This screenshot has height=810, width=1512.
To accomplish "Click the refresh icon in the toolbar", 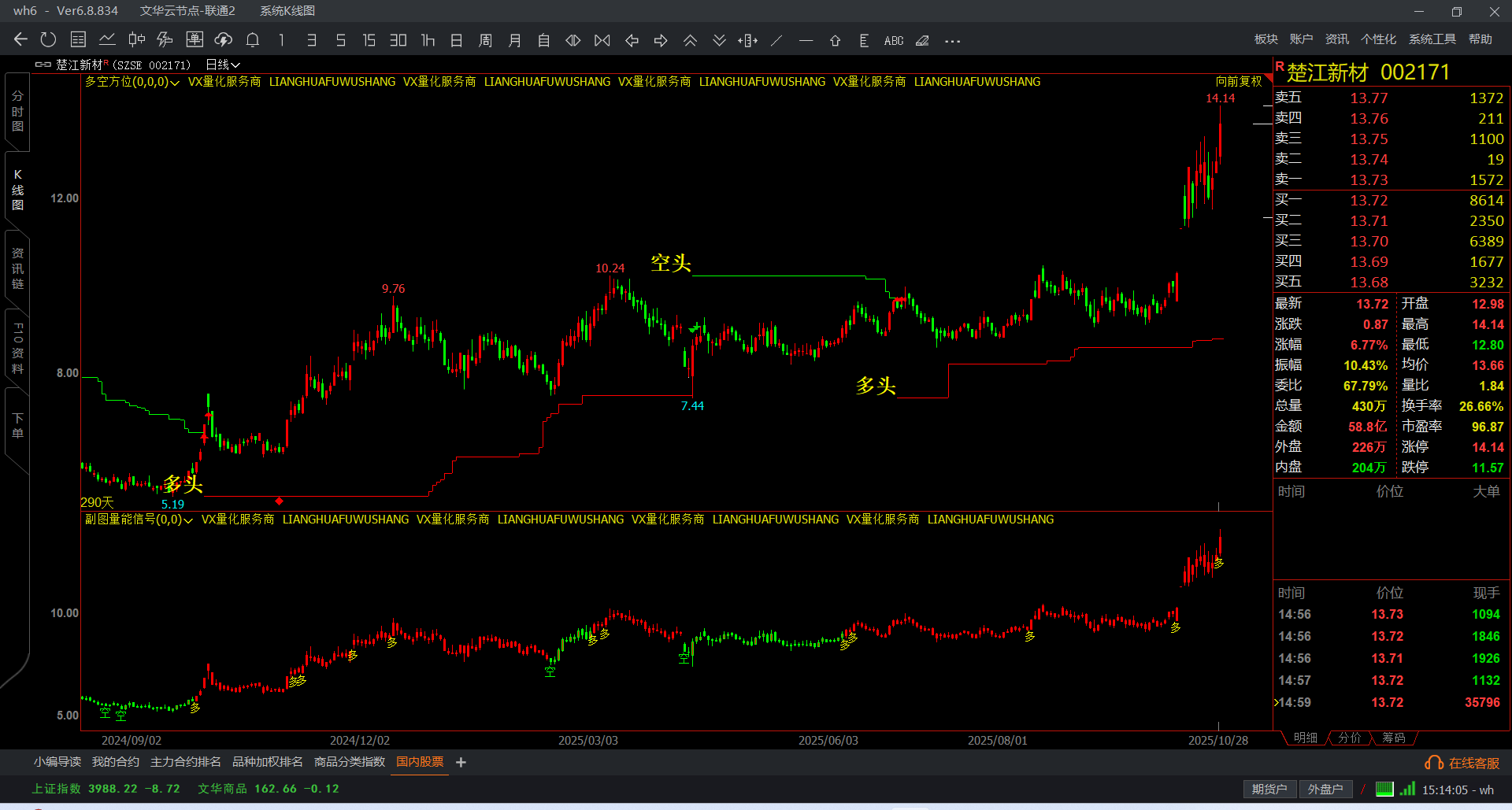I will [x=48, y=40].
